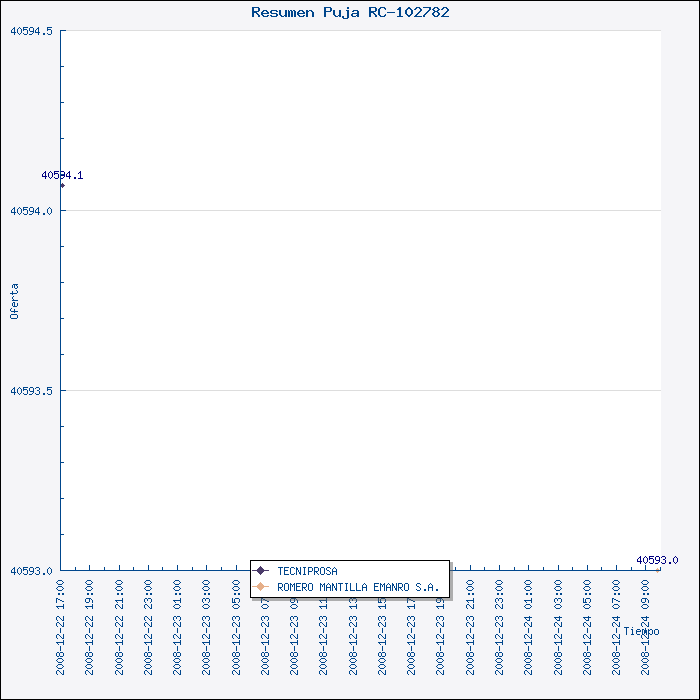Click the orange diamond beside ROMERO MANTILLA

click(x=261, y=587)
